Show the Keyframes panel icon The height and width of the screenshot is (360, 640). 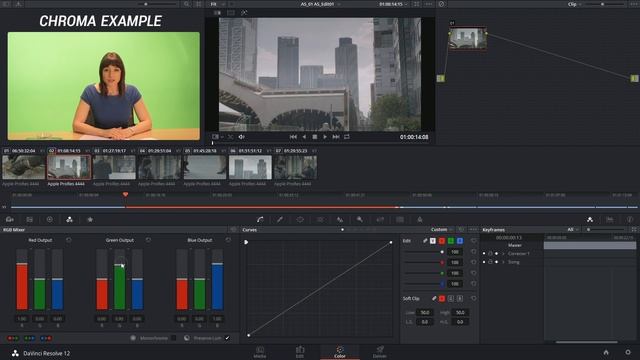pos(590,220)
